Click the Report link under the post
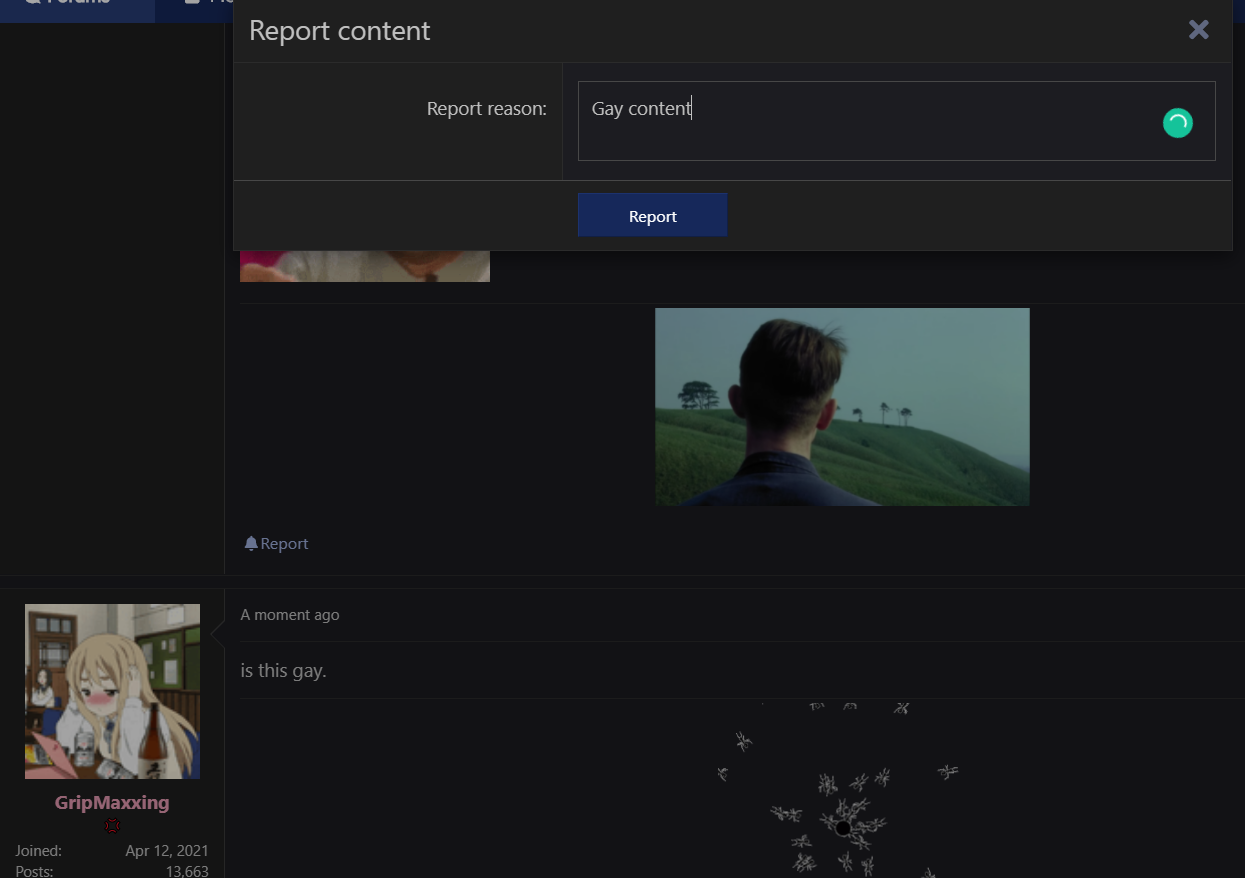Screen dimensions: 1245x878 (284, 544)
